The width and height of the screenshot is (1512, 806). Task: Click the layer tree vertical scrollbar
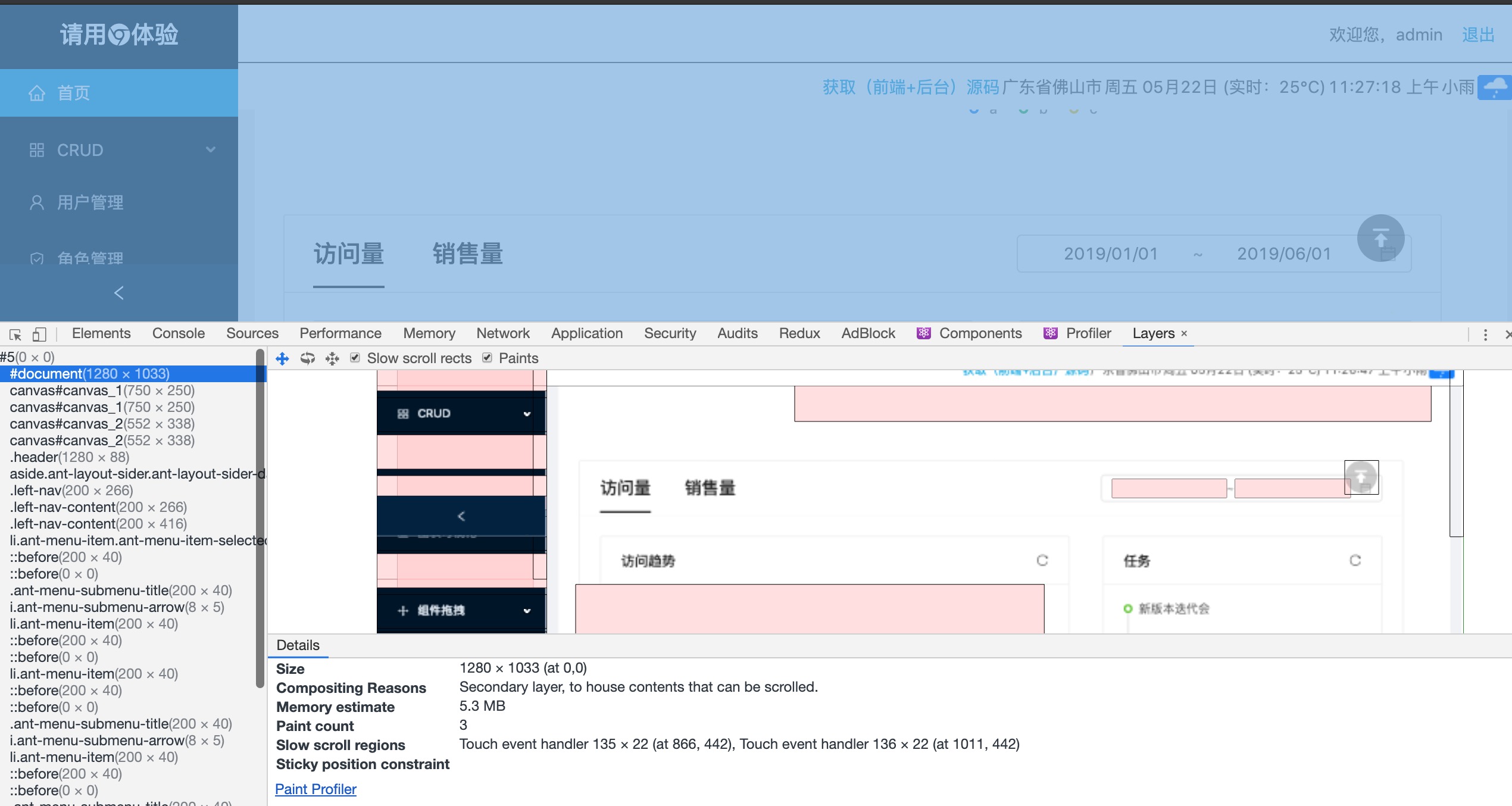260,518
